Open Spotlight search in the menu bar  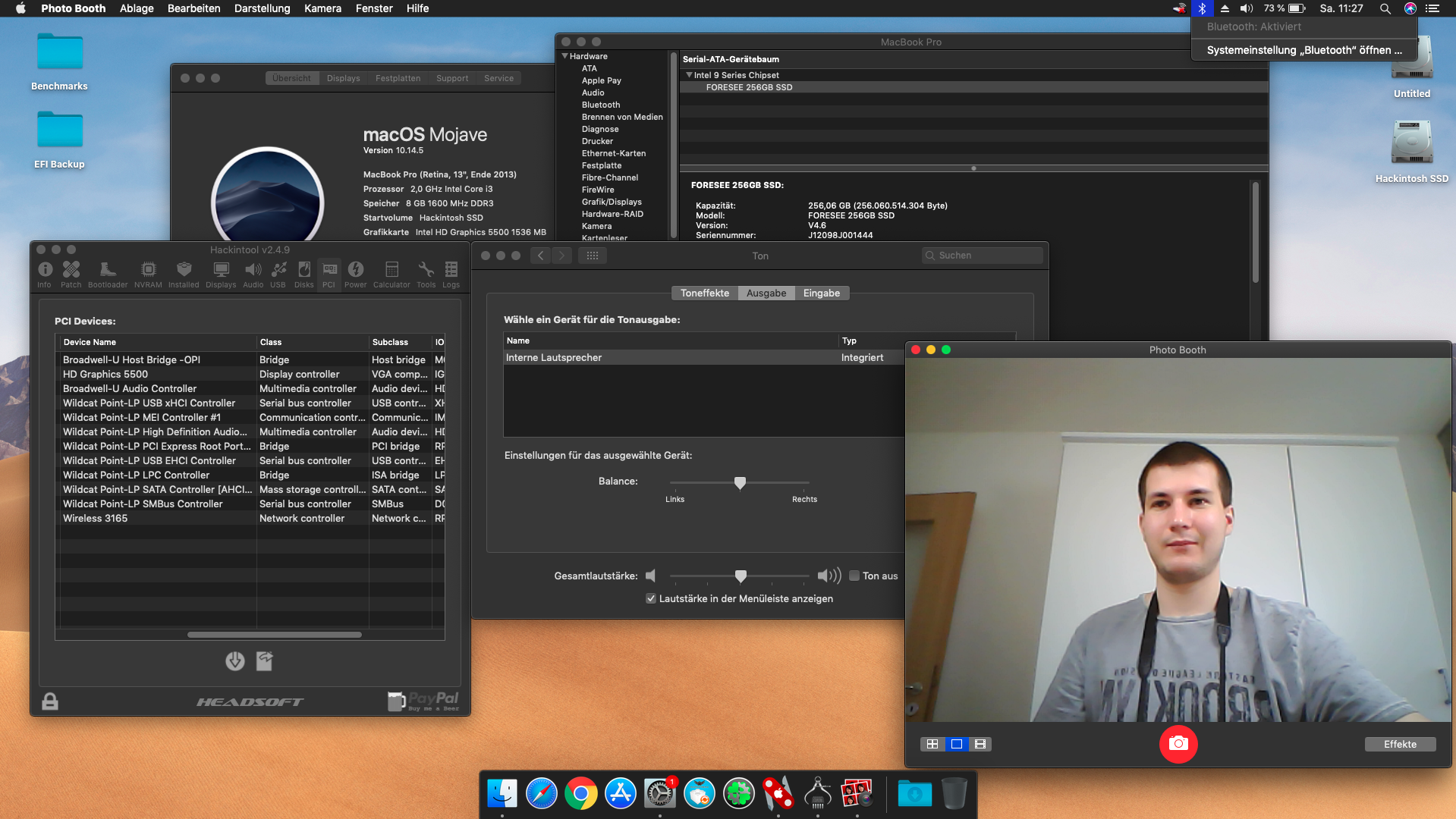click(x=1385, y=8)
